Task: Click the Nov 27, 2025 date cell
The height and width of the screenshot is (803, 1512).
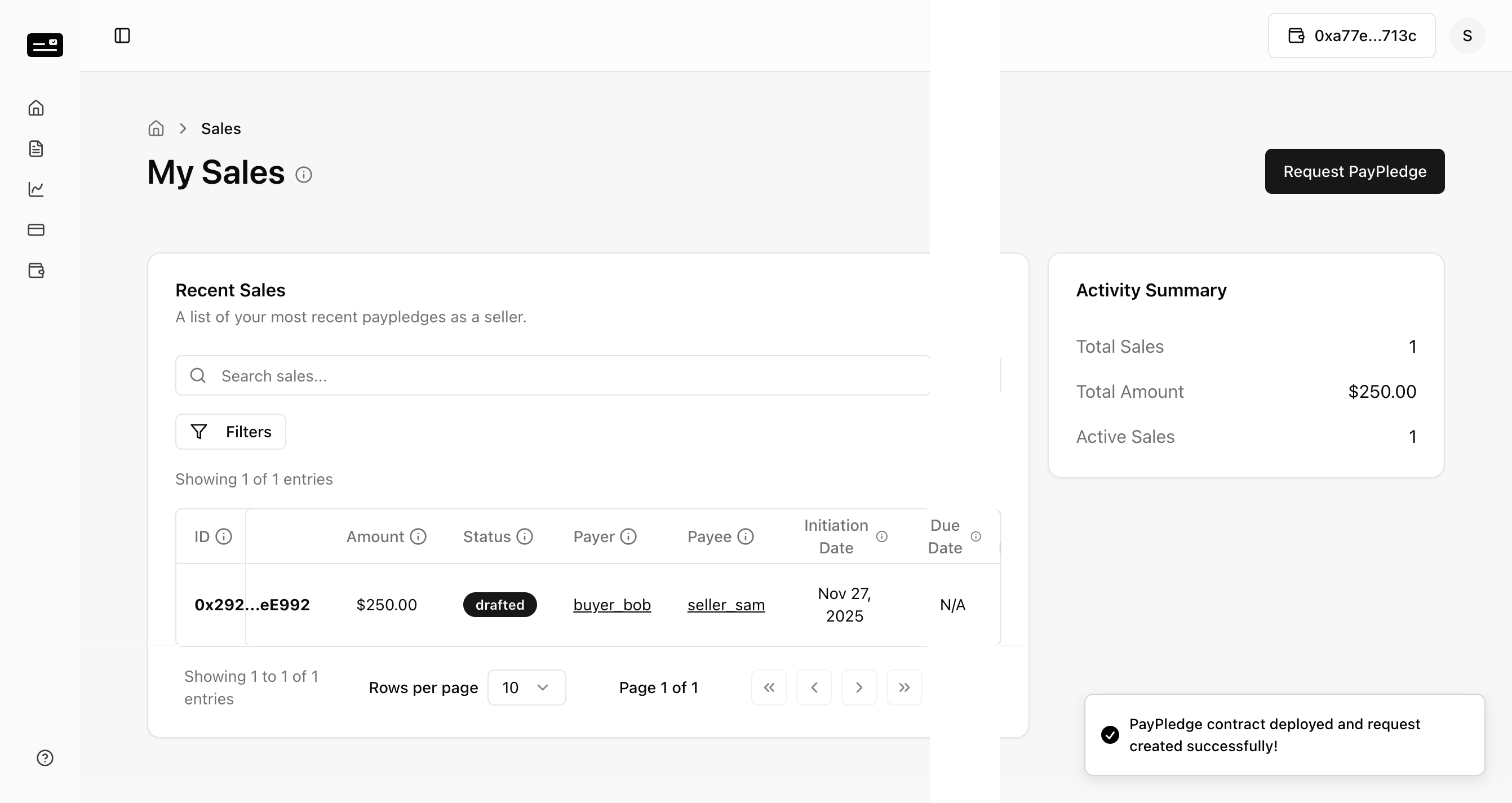Action: (845, 605)
